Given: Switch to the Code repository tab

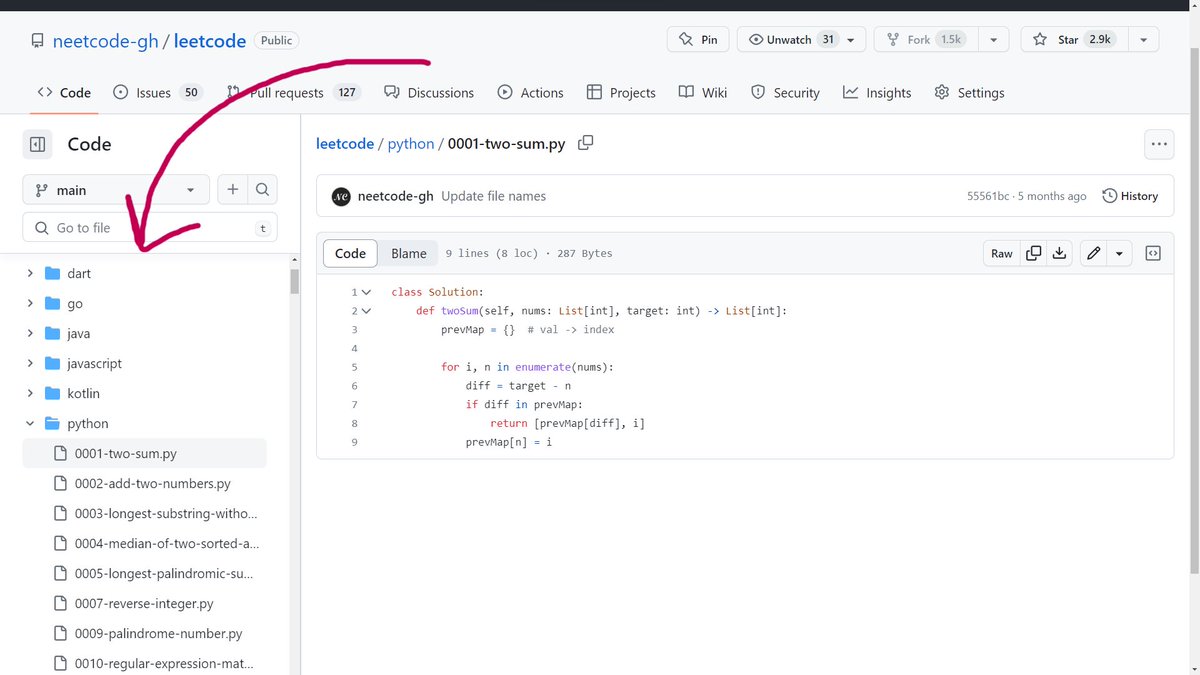Looking at the screenshot, I should [x=64, y=92].
